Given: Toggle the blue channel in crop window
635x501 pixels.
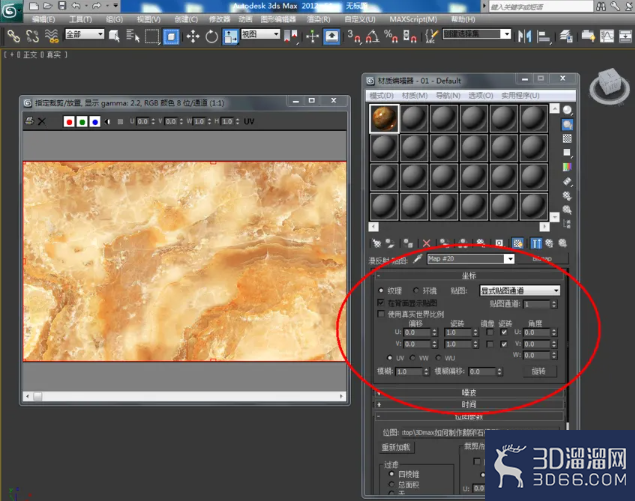Looking at the screenshot, I should click(x=95, y=122).
